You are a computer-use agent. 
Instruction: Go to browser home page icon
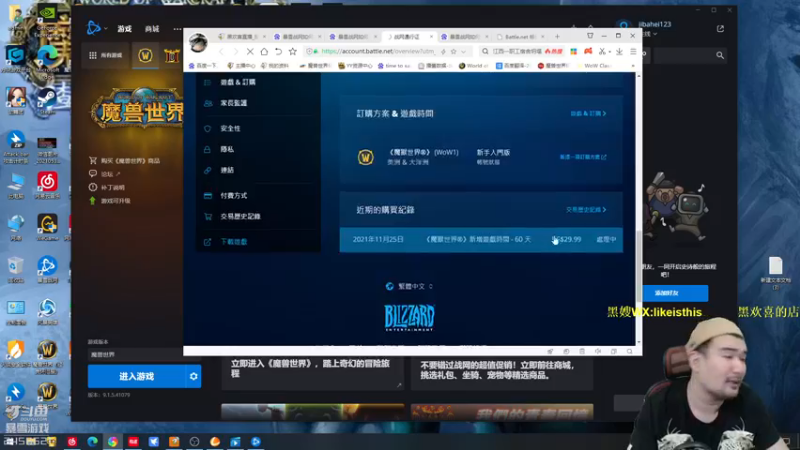(x=264, y=52)
